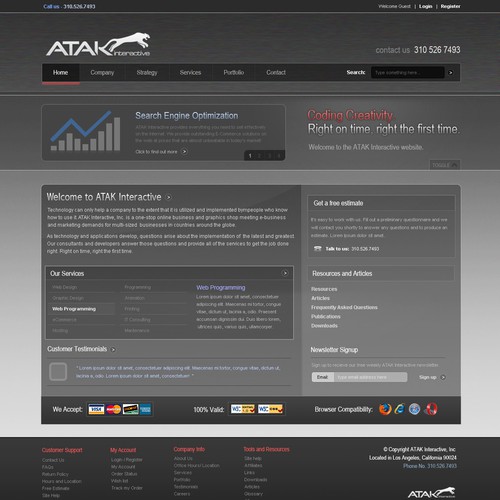500x500 pixels.
Task: Click arrow next to Welcome to ATAK Interactive
Action: point(169,197)
